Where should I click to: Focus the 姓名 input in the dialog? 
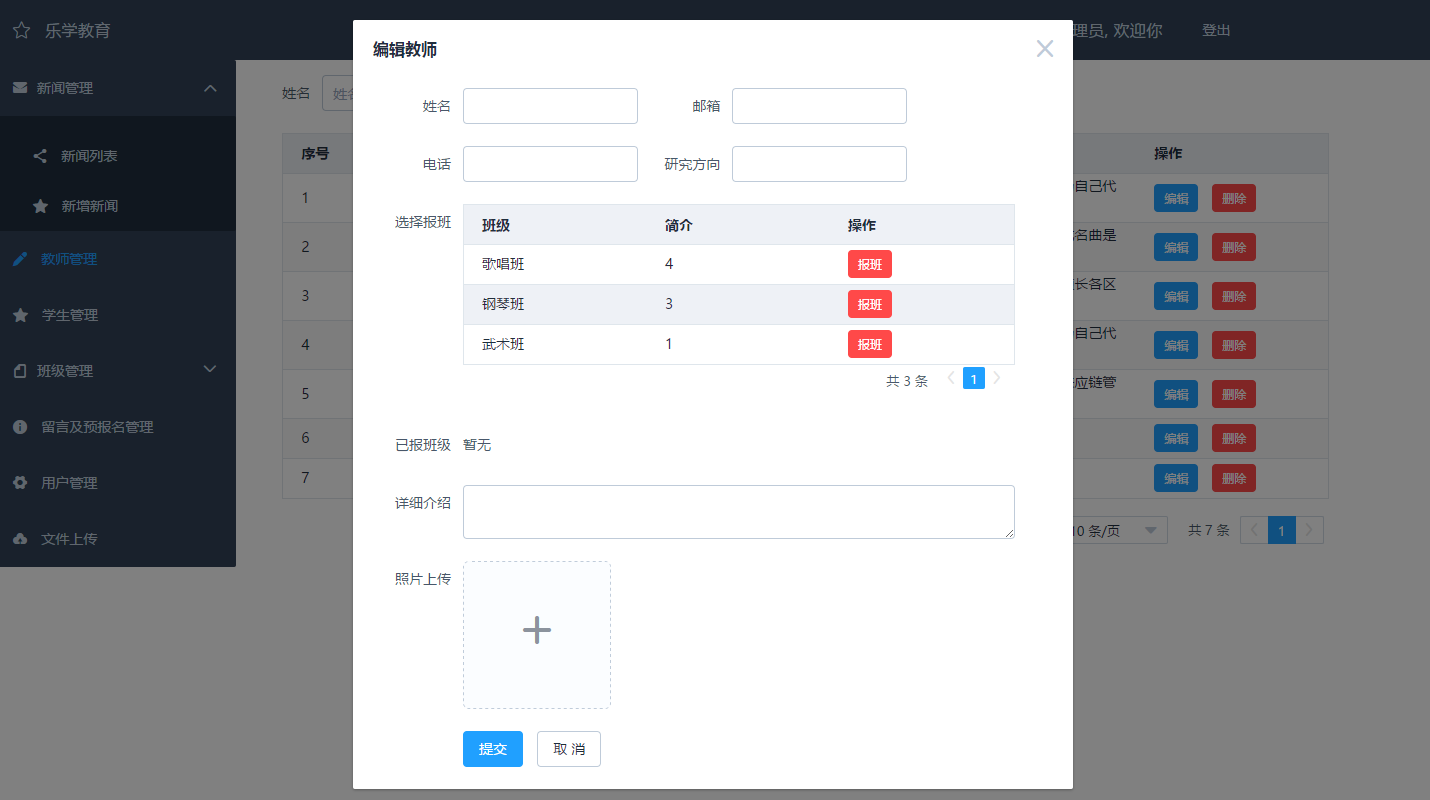tap(550, 106)
